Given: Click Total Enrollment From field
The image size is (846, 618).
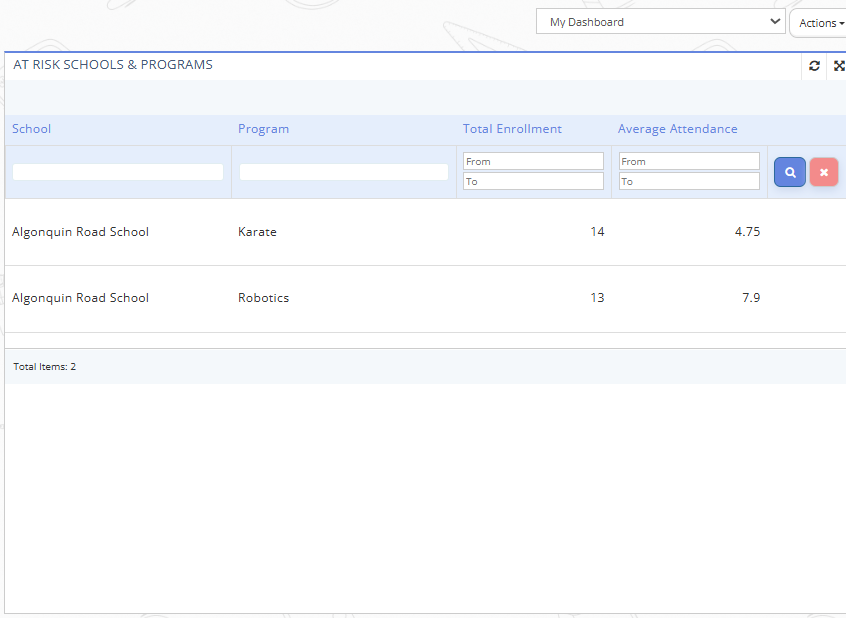Looking at the screenshot, I should click(533, 161).
